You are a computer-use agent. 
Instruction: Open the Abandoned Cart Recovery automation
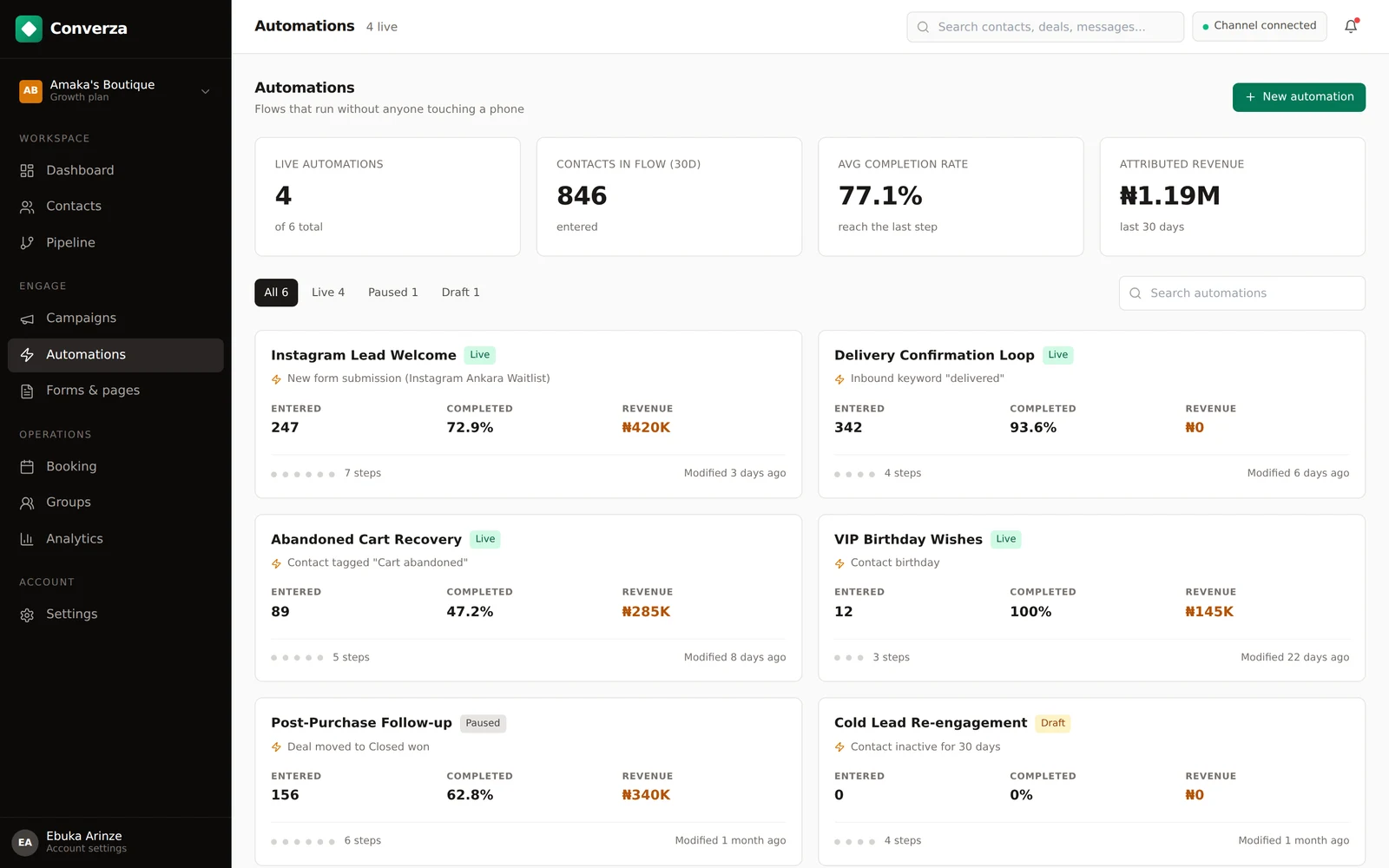pyautogui.click(x=528, y=598)
